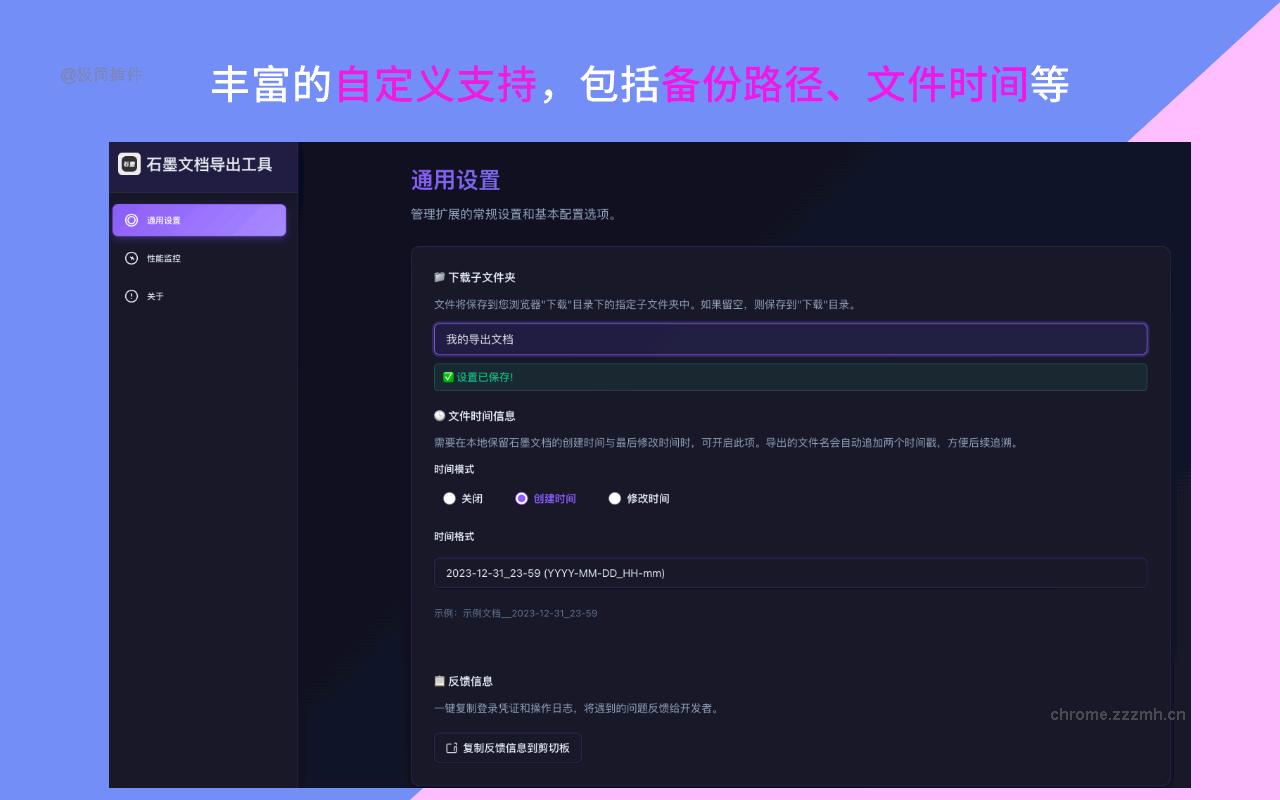Click the 关于 info icon

pyautogui.click(x=131, y=296)
